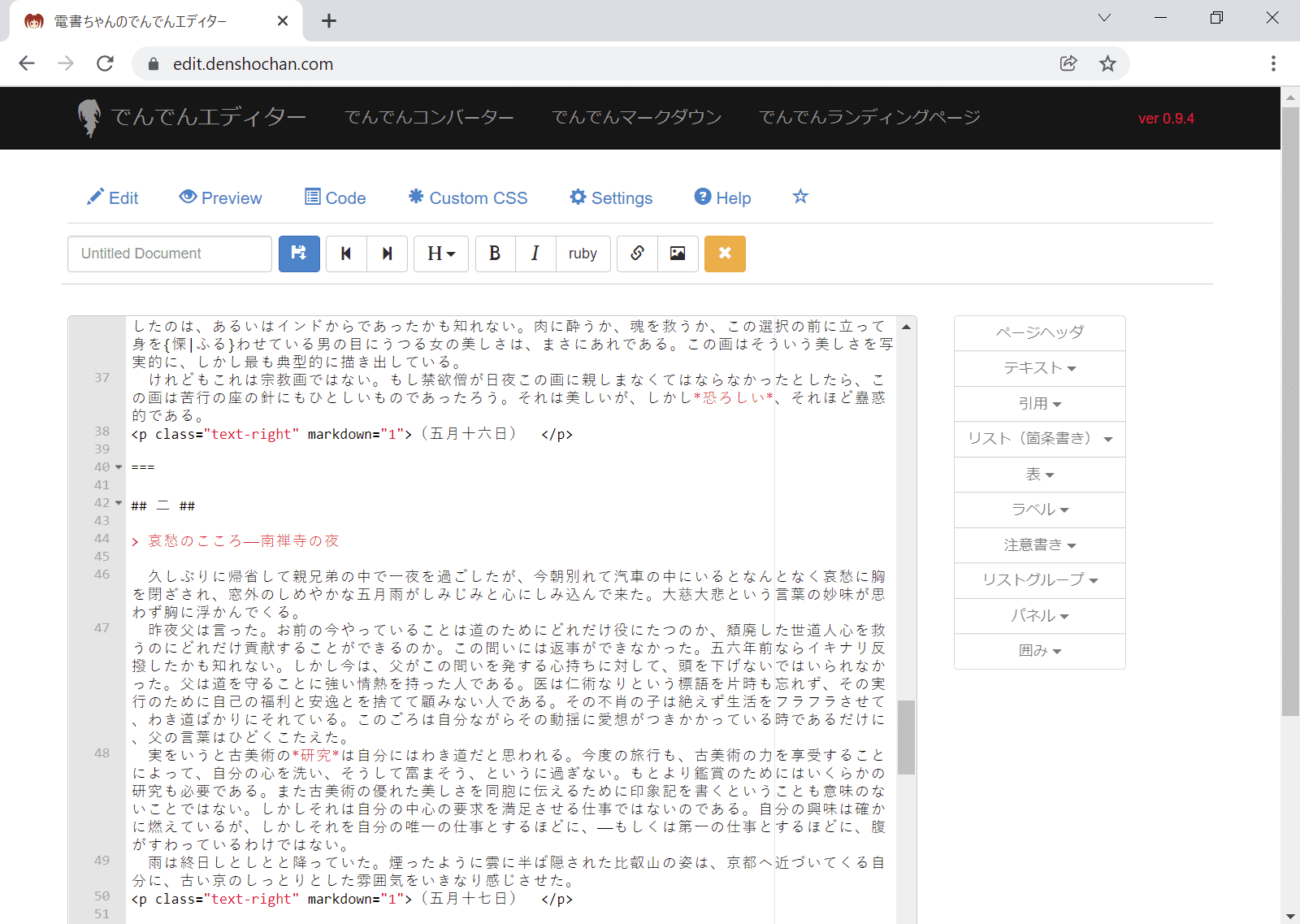Click the editor scroll-up arrow

(907, 327)
